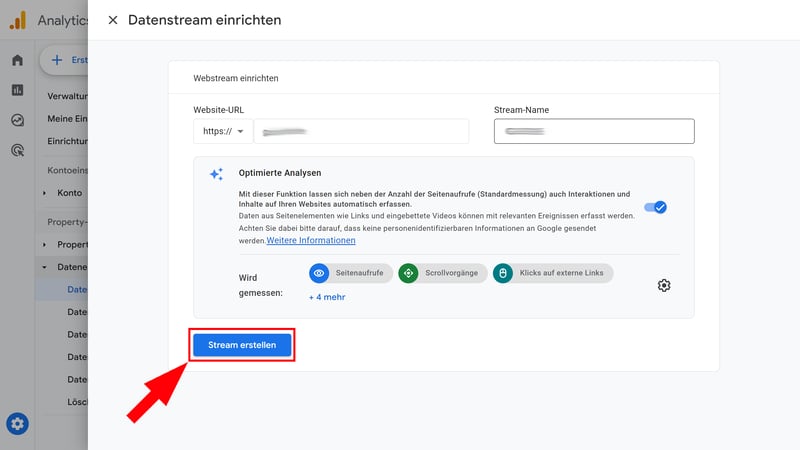Click the Datenstream einrichten title
800x450 pixels.
(x=205, y=20)
